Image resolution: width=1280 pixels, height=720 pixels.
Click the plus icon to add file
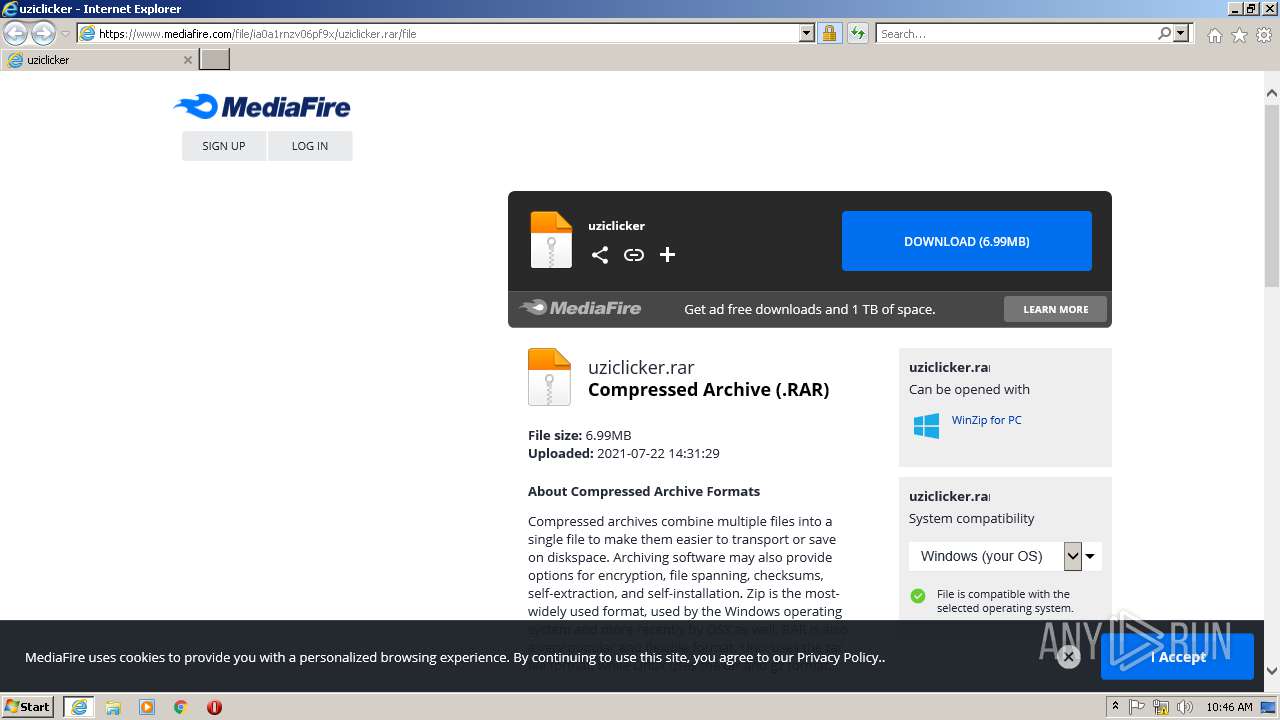pyautogui.click(x=668, y=255)
